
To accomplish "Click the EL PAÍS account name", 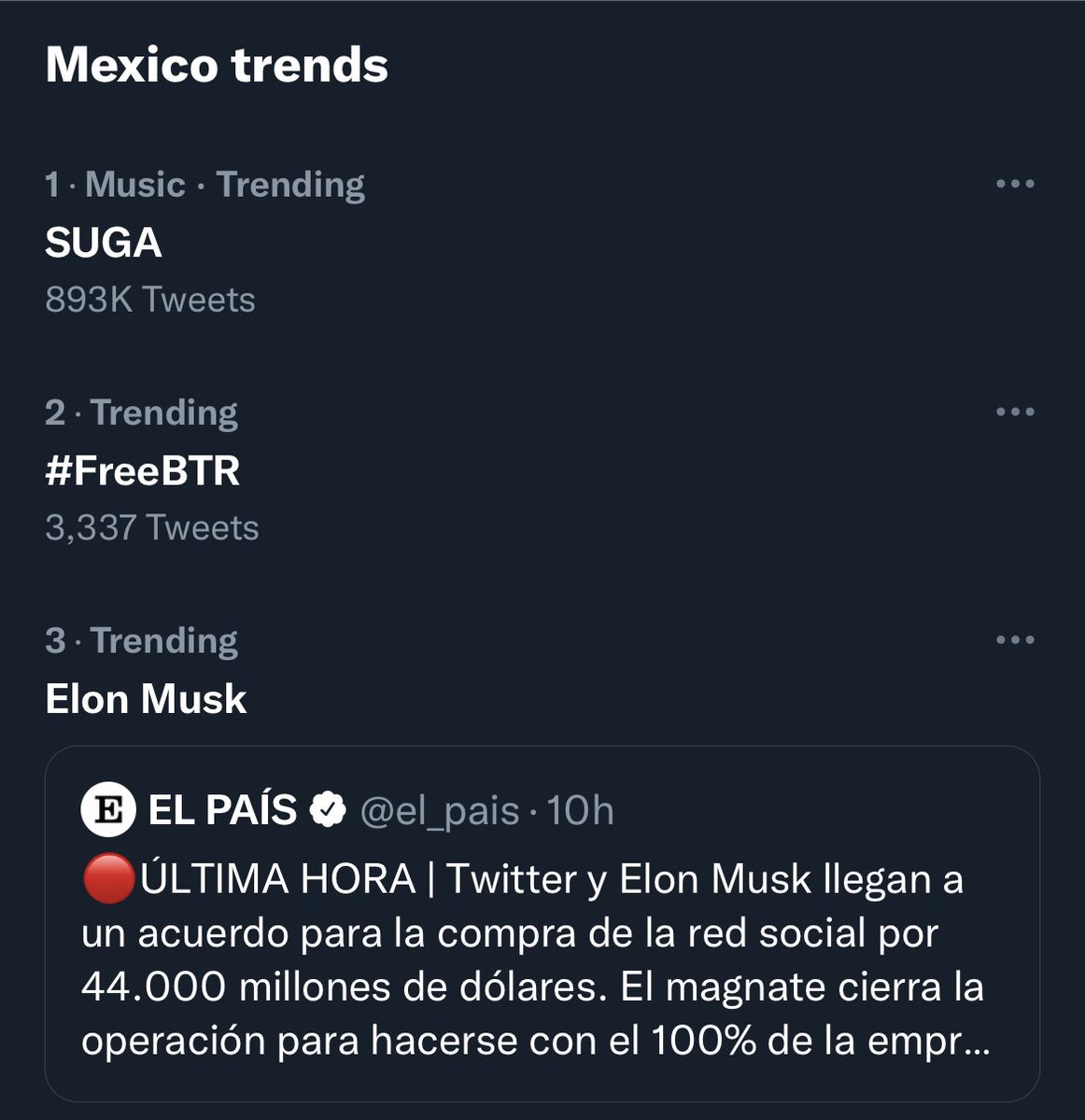I will click(x=222, y=810).
